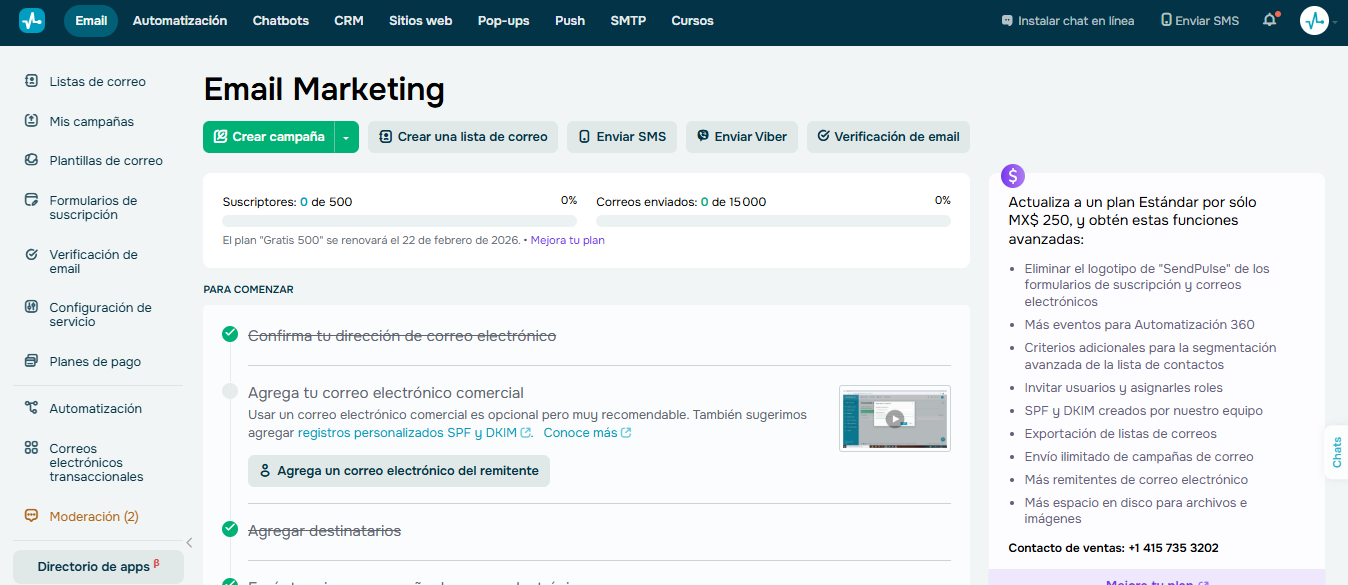Open the Chatbots section from top navigation
This screenshot has width=1348, height=585.
click(x=280, y=20)
